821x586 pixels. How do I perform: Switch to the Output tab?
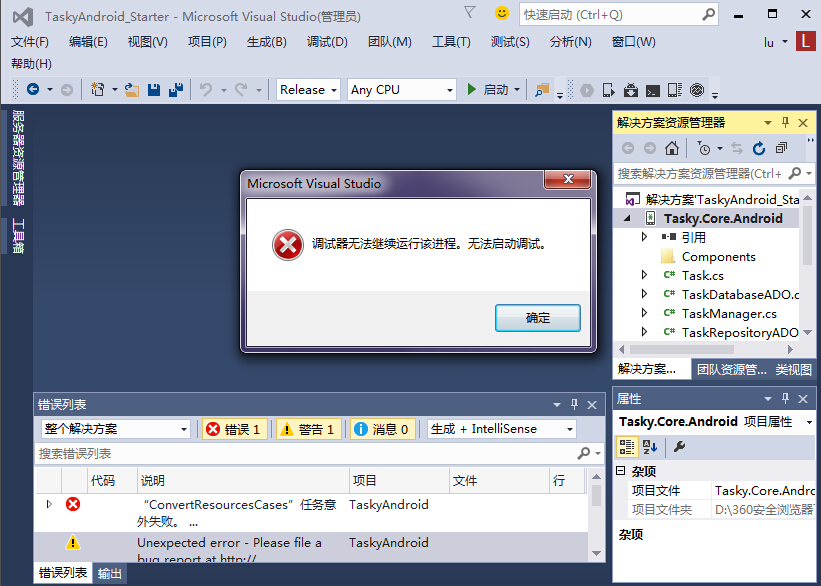109,573
